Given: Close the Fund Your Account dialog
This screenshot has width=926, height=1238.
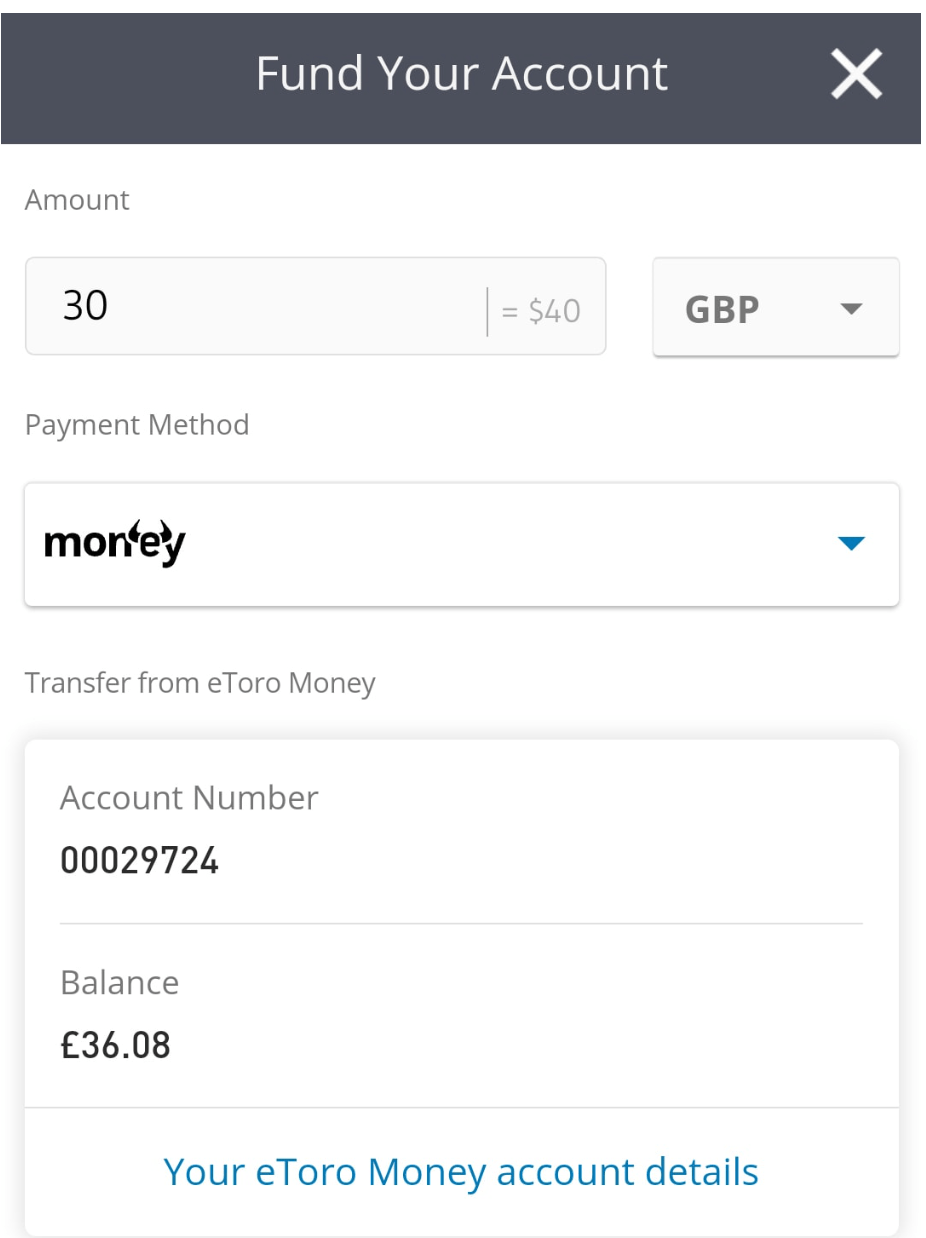Looking at the screenshot, I should pyautogui.click(x=856, y=75).
